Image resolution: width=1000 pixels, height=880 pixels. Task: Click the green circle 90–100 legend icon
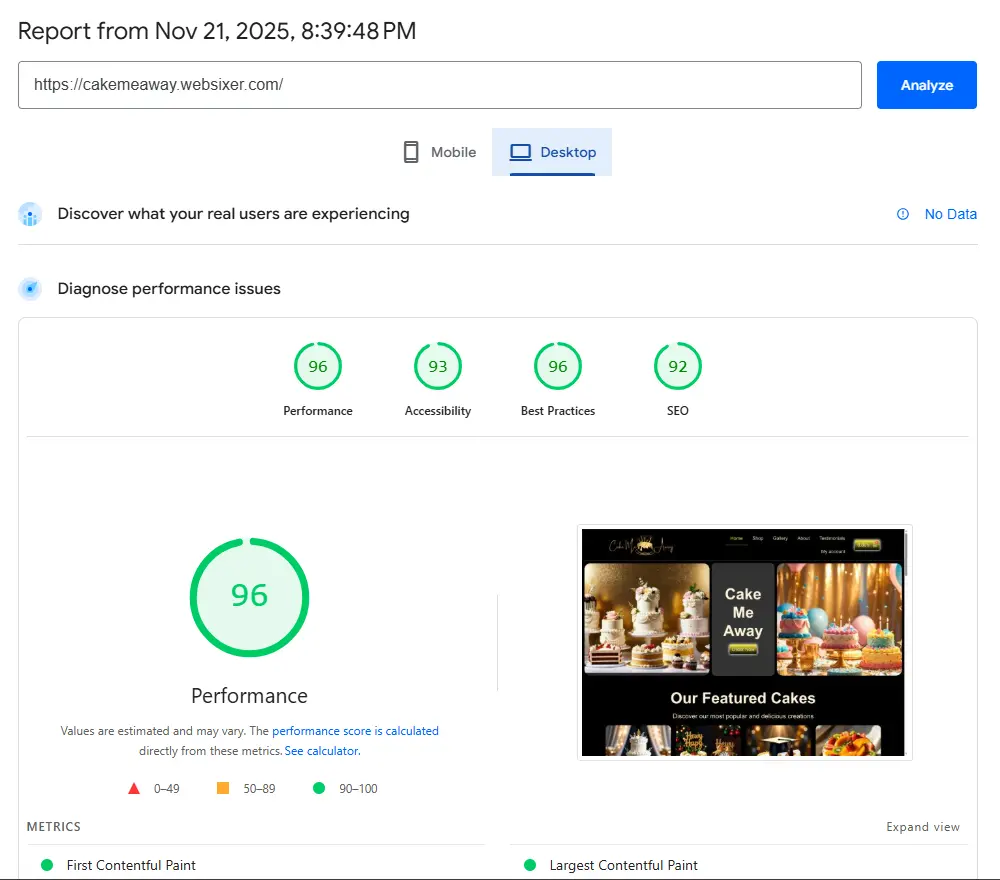(319, 788)
